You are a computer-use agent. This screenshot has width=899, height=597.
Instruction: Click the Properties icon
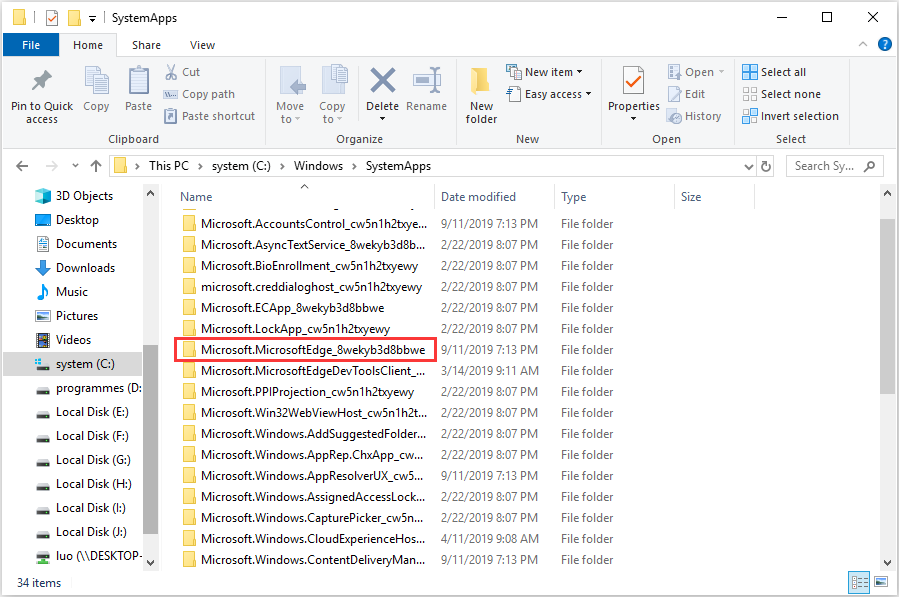tap(634, 81)
